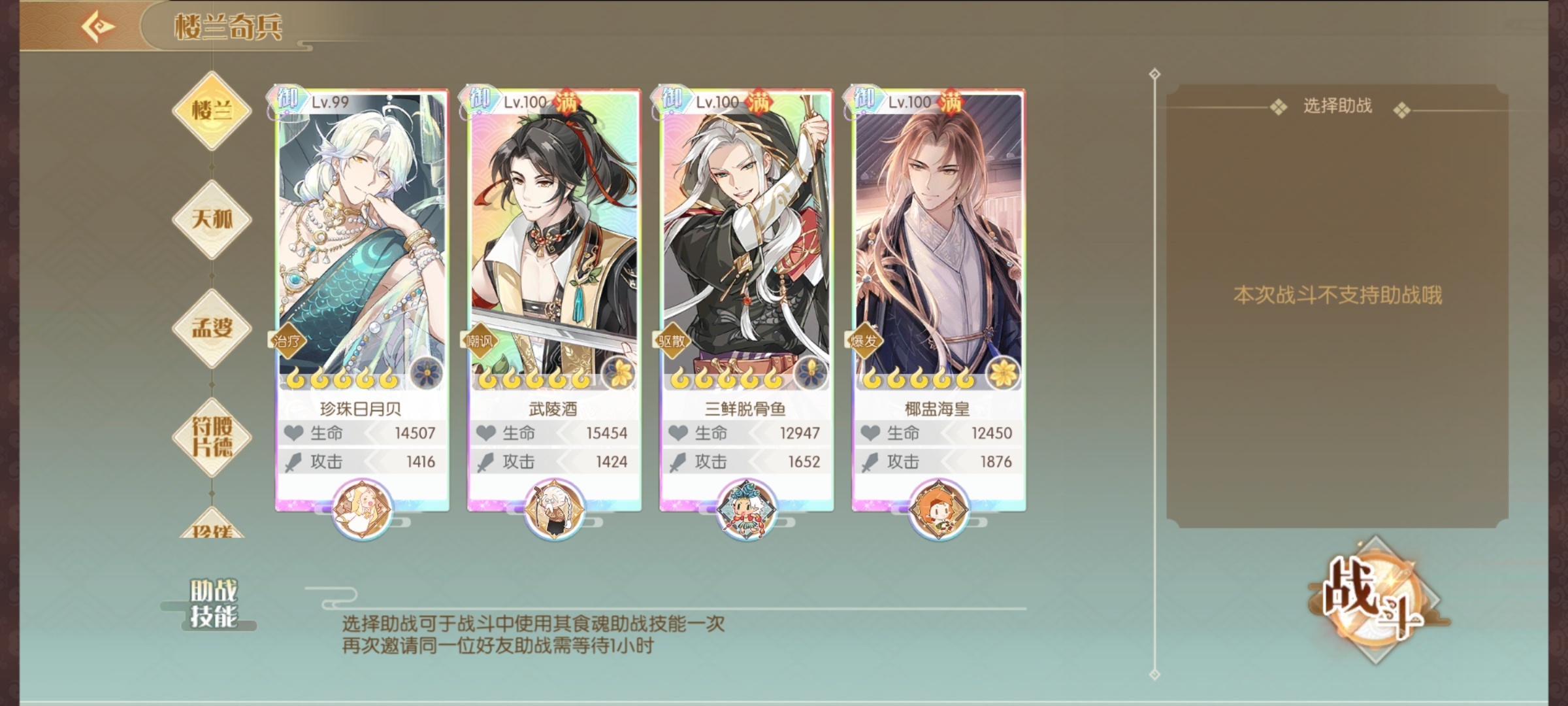Select the 天狐 stage tab
Image resolution: width=1568 pixels, height=706 pixels.
[212, 219]
